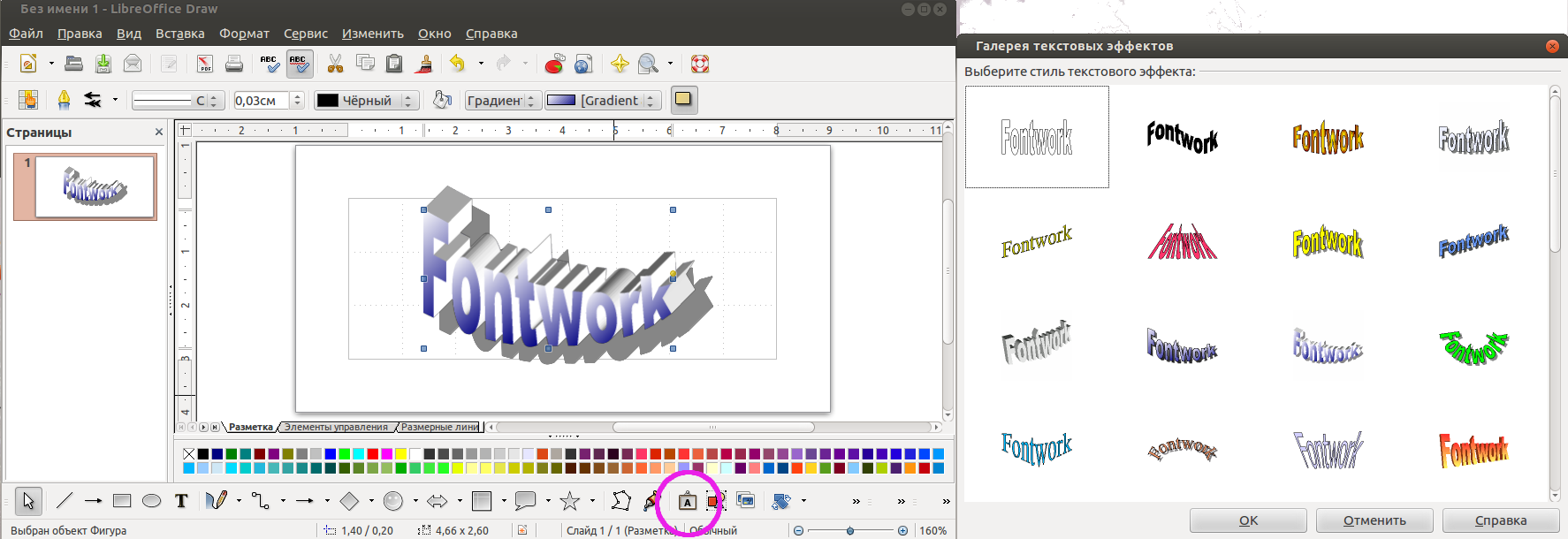
Task: Open the Gradient fill style dropdown
Action: (x=603, y=101)
